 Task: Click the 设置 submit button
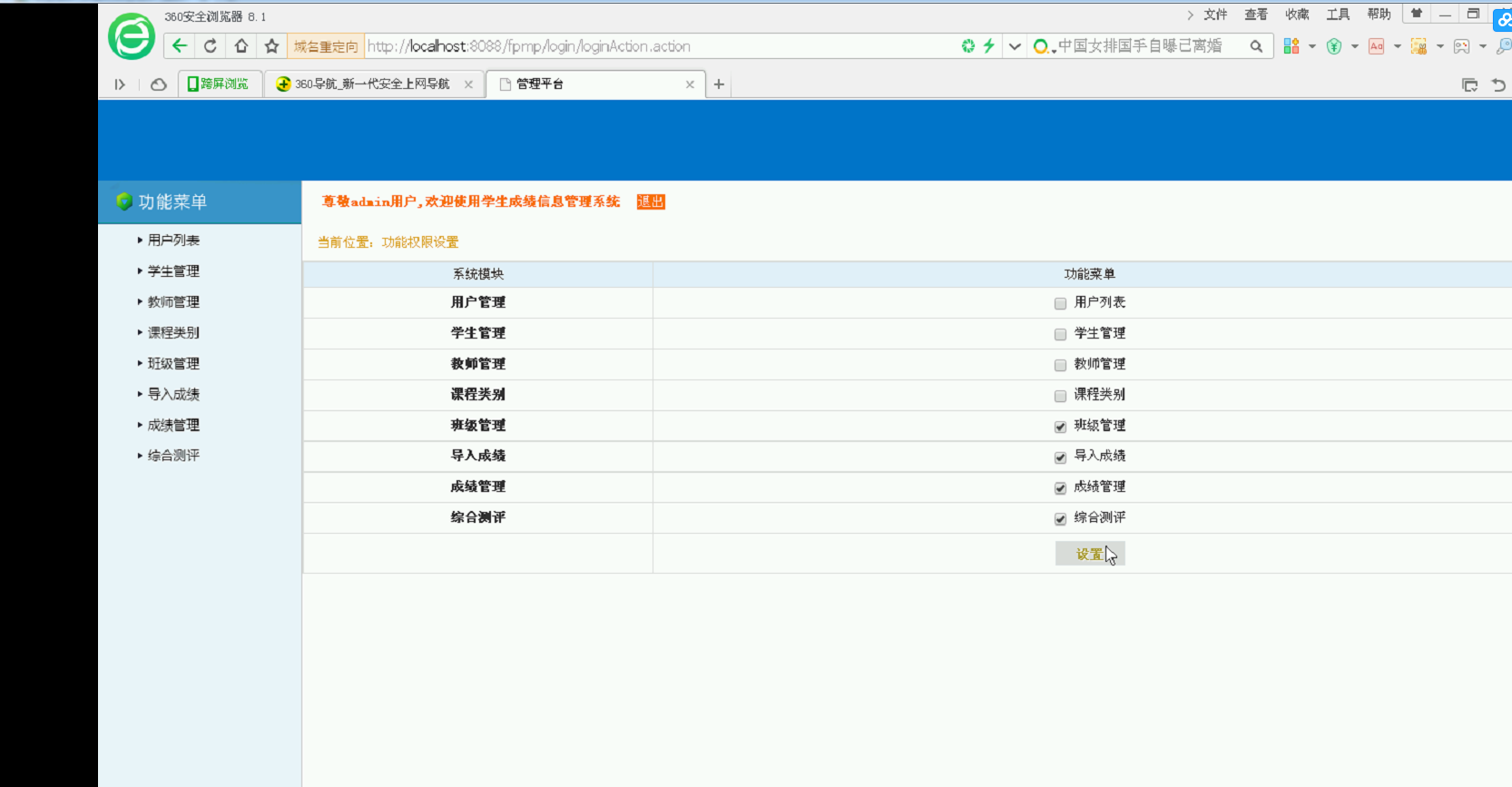(1090, 554)
